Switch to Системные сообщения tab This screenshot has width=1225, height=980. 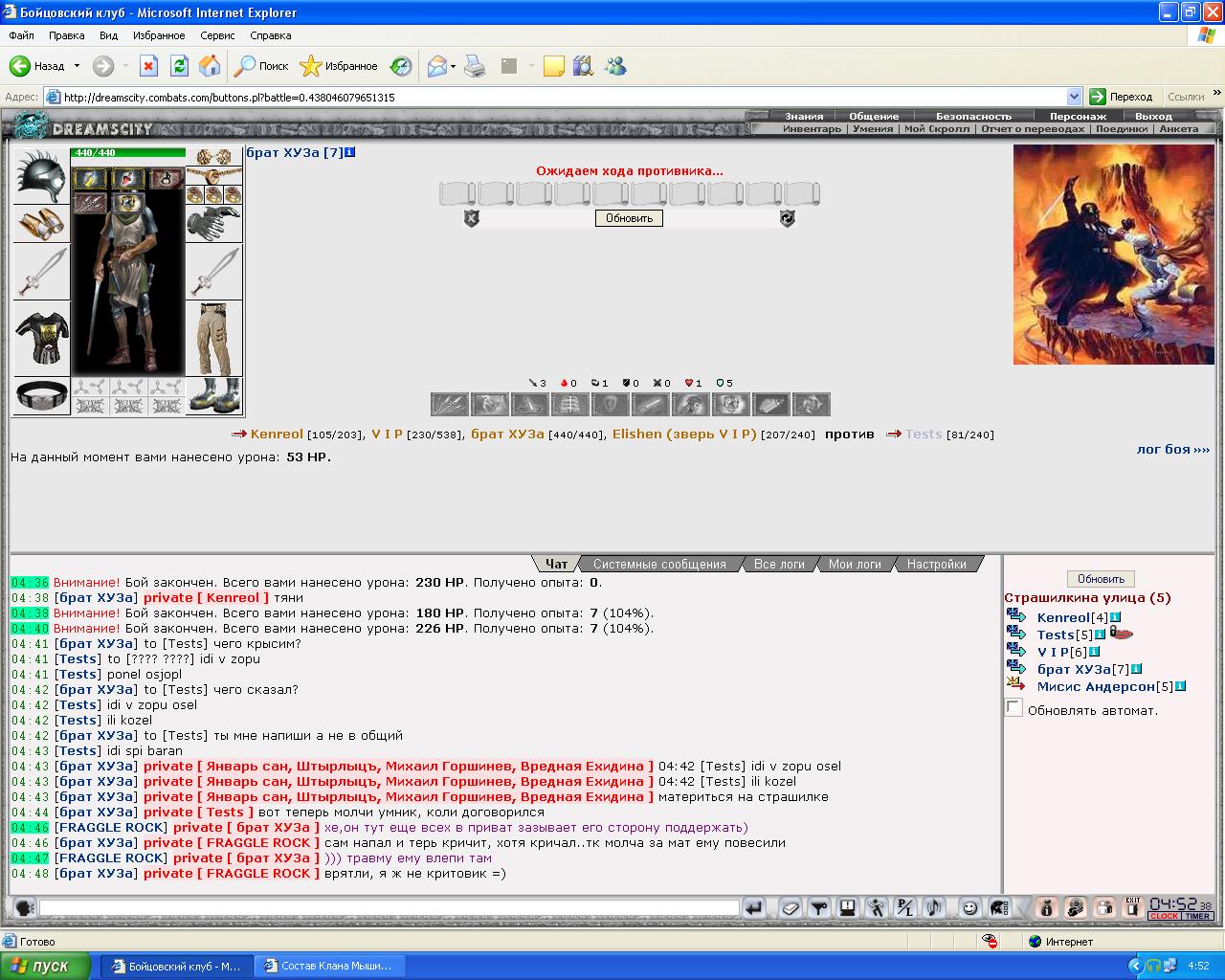[x=659, y=564]
